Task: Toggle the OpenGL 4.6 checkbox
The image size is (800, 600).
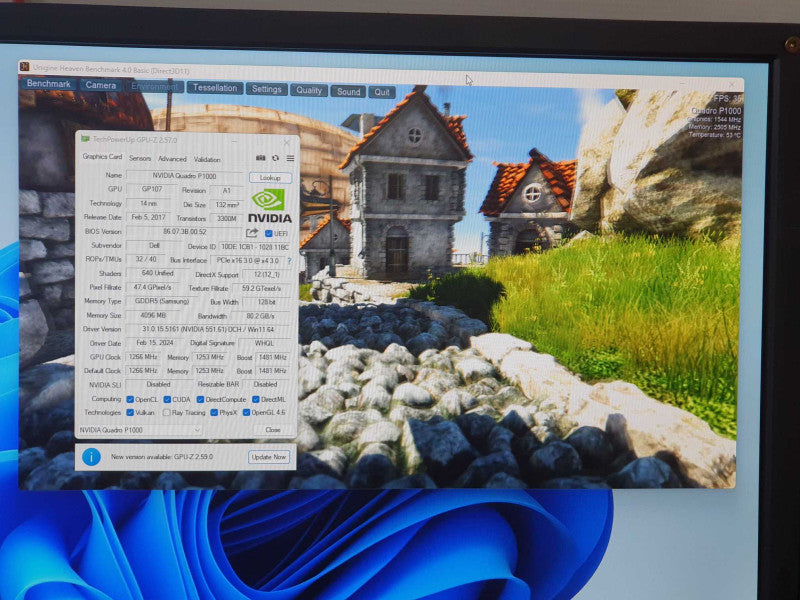Action: tap(246, 412)
